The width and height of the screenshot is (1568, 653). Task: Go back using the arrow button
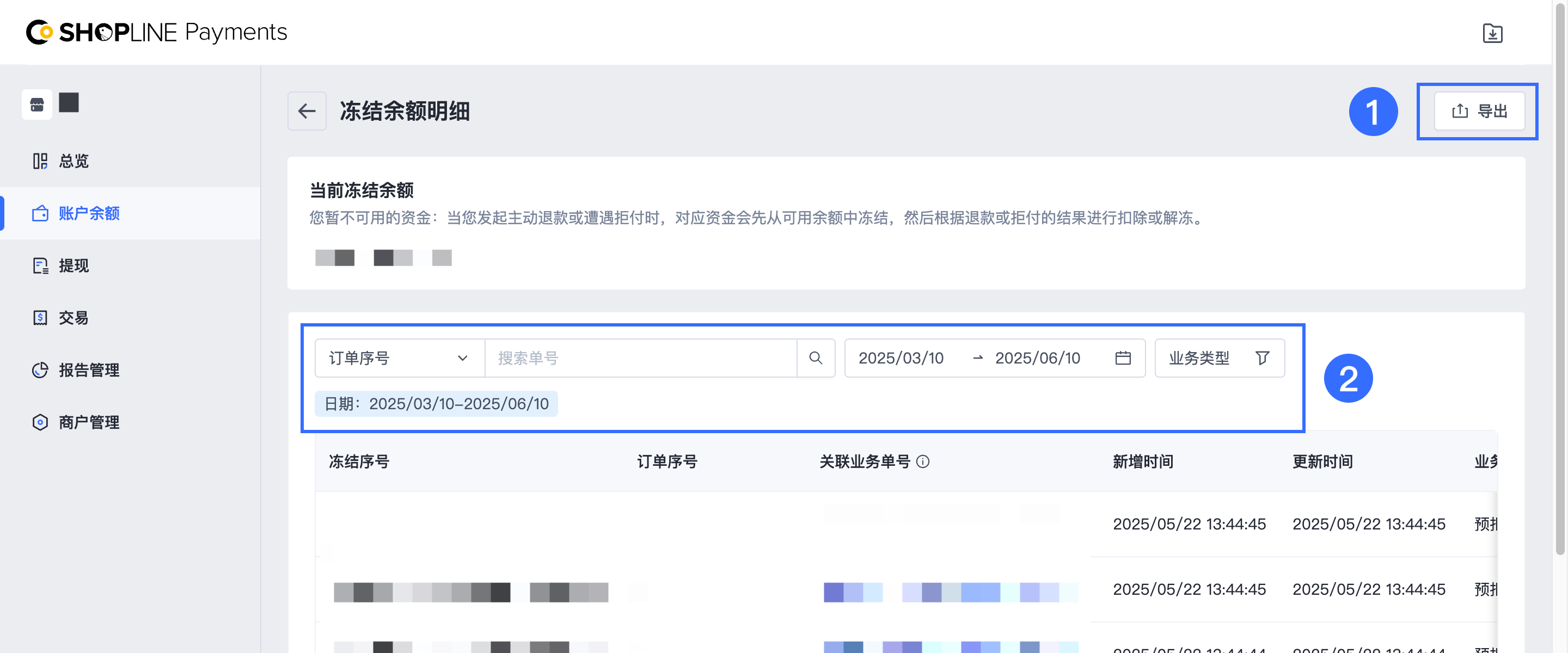point(307,112)
